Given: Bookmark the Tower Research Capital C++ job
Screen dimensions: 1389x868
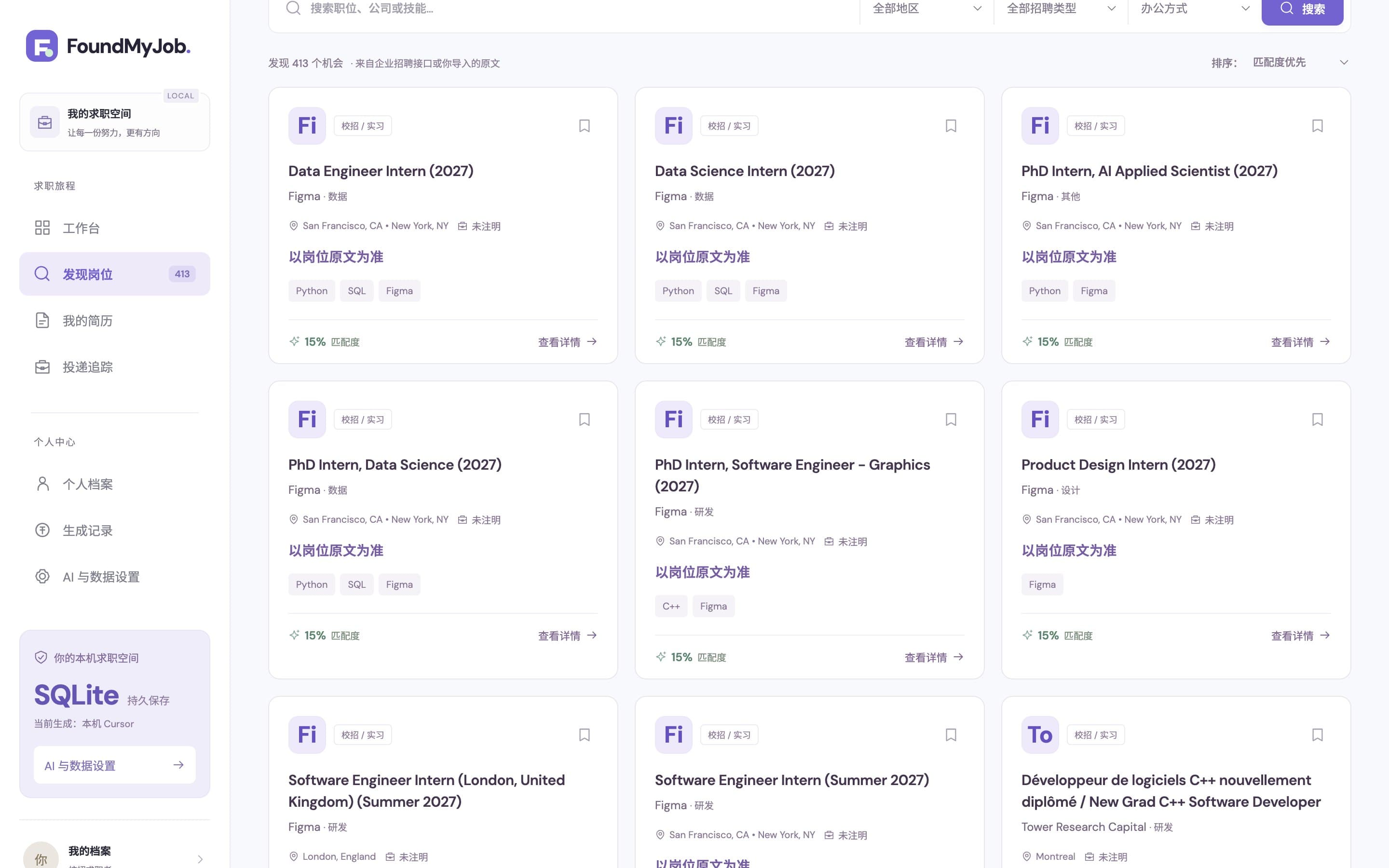Looking at the screenshot, I should (x=1317, y=735).
